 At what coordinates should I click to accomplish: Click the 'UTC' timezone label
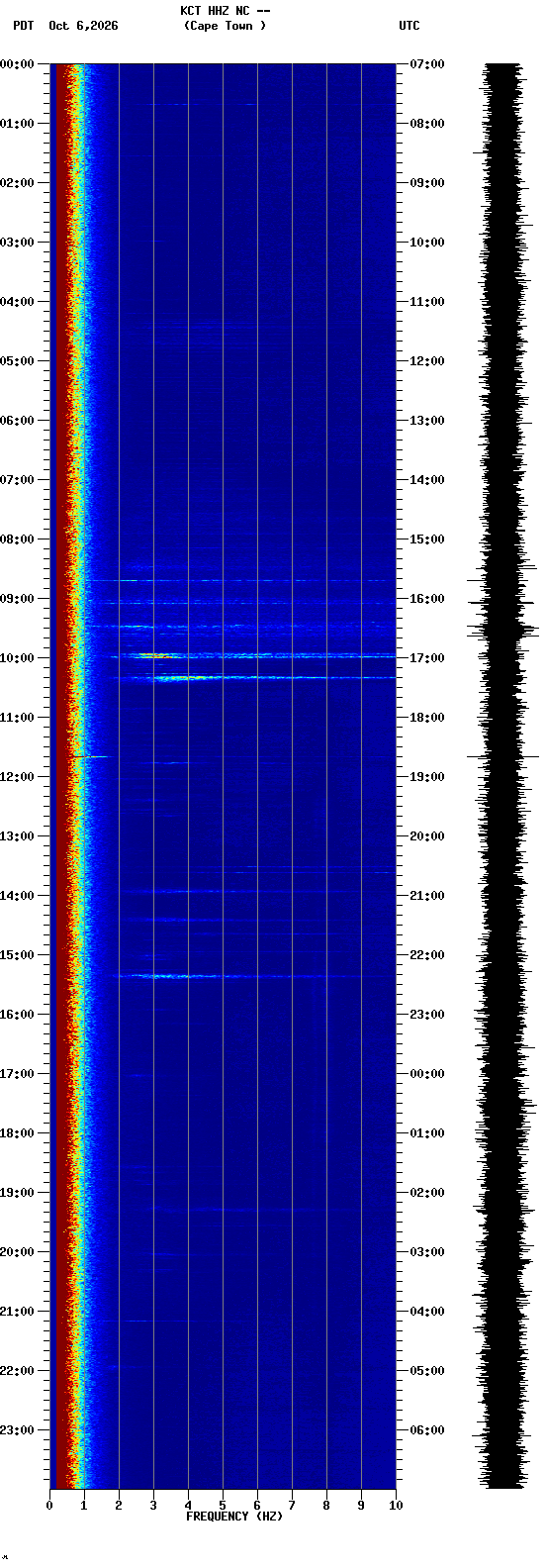[x=409, y=26]
